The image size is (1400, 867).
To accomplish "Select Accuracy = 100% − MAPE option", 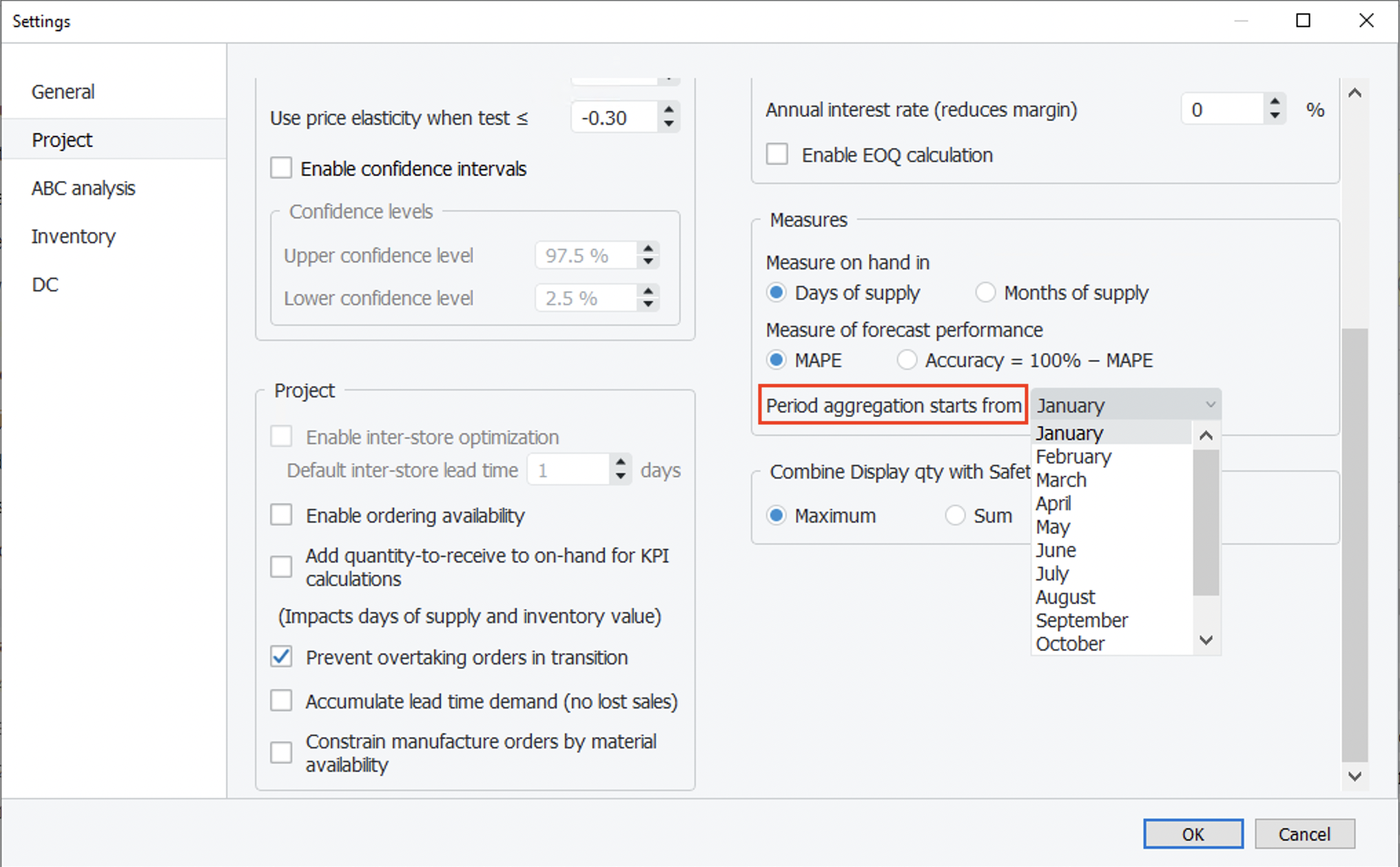I will tap(907, 360).
